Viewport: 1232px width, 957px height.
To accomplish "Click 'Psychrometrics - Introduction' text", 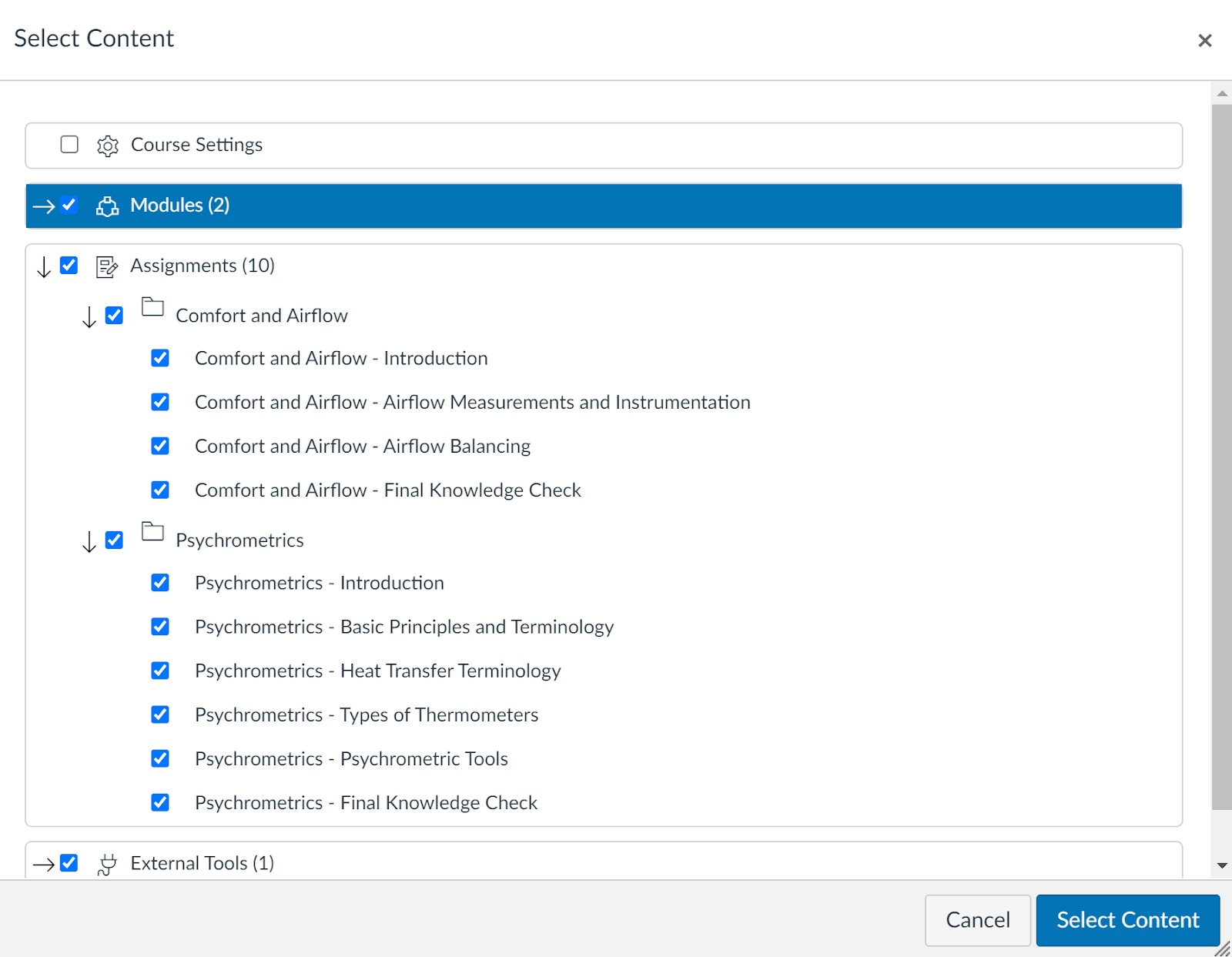I will point(320,583).
